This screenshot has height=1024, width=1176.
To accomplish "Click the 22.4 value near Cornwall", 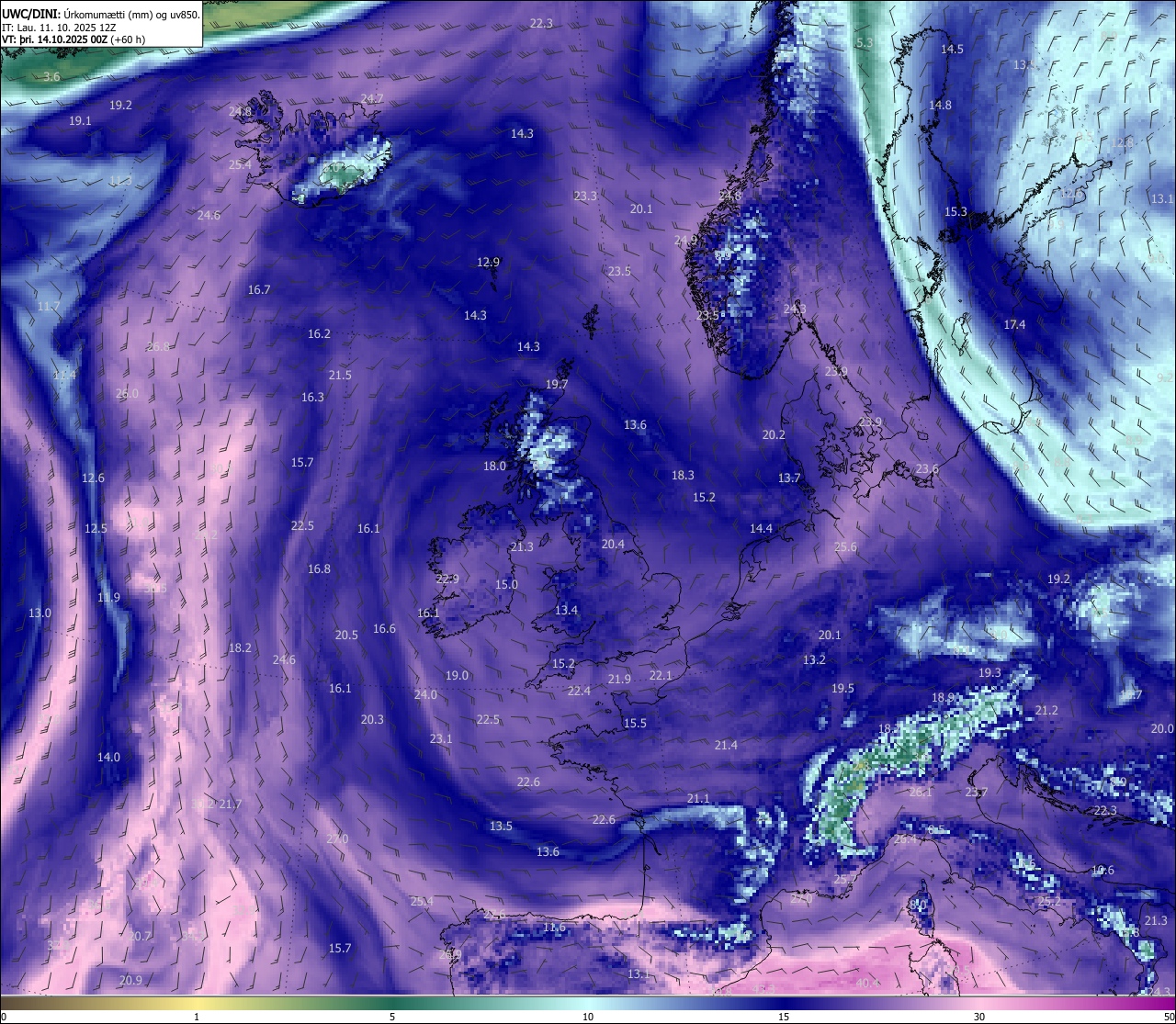I will coord(579,692).
